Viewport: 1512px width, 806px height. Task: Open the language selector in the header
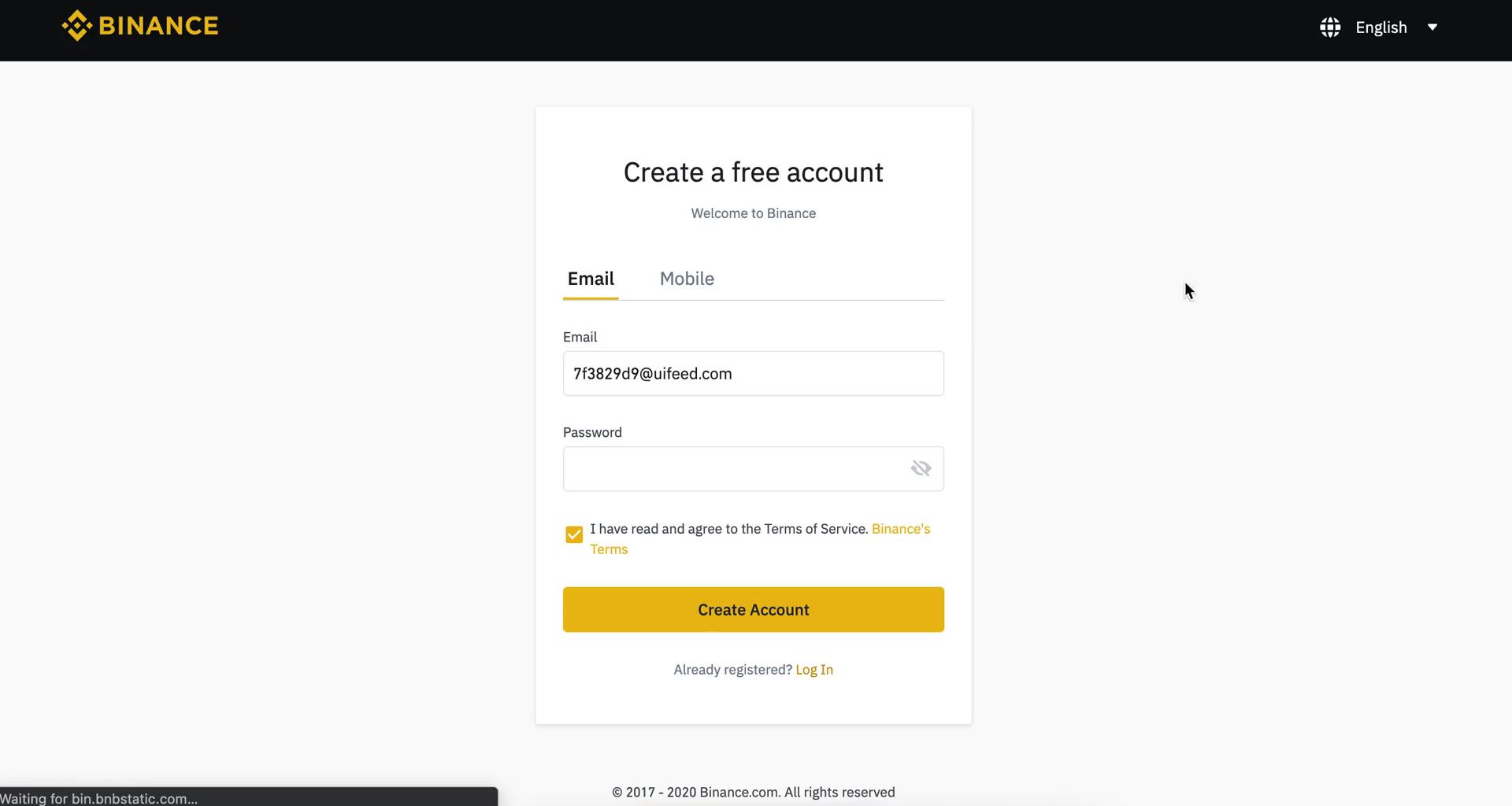click(1381, 27)
